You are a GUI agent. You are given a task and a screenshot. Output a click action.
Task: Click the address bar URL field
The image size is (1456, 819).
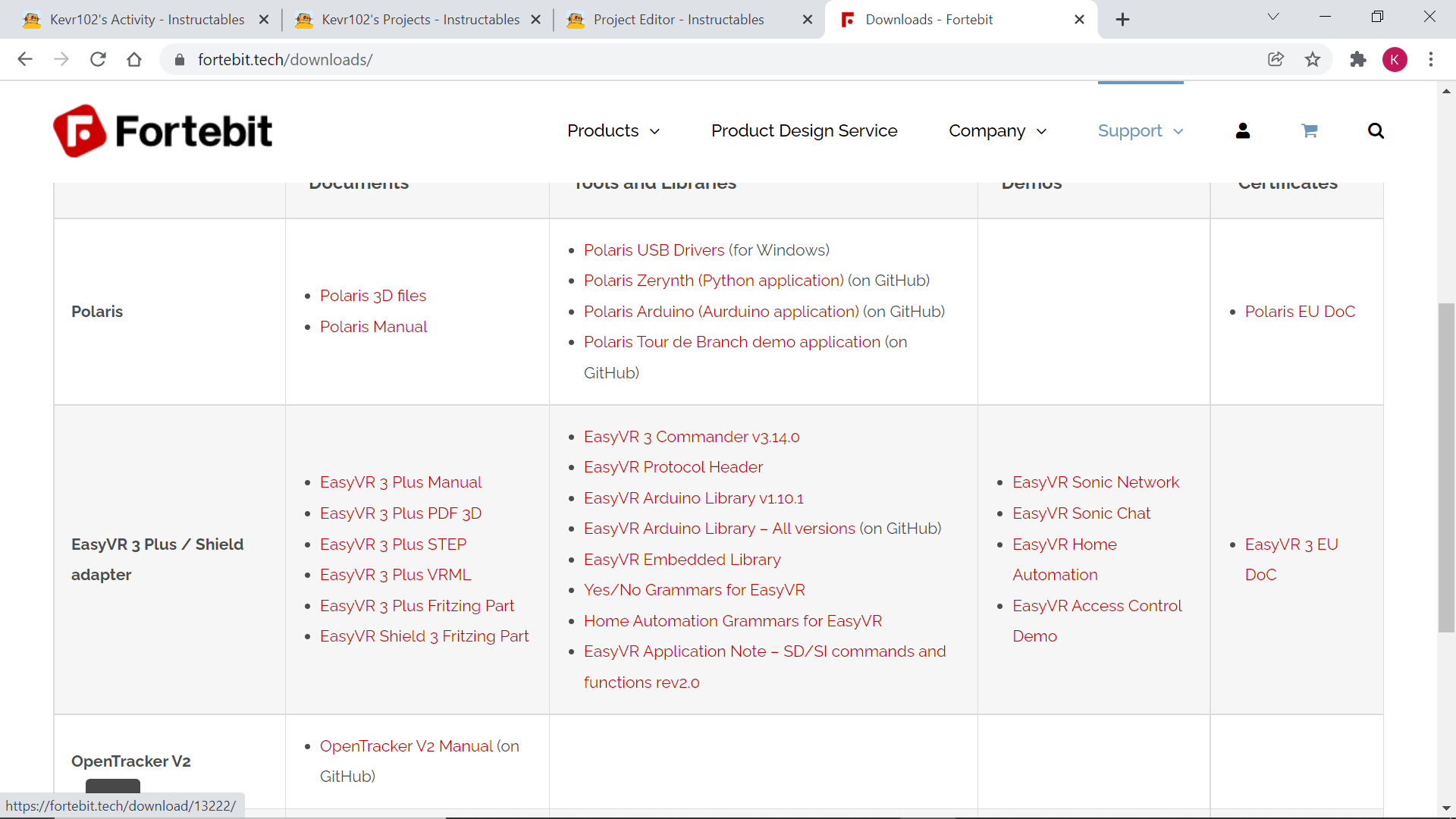click(682, 59)
